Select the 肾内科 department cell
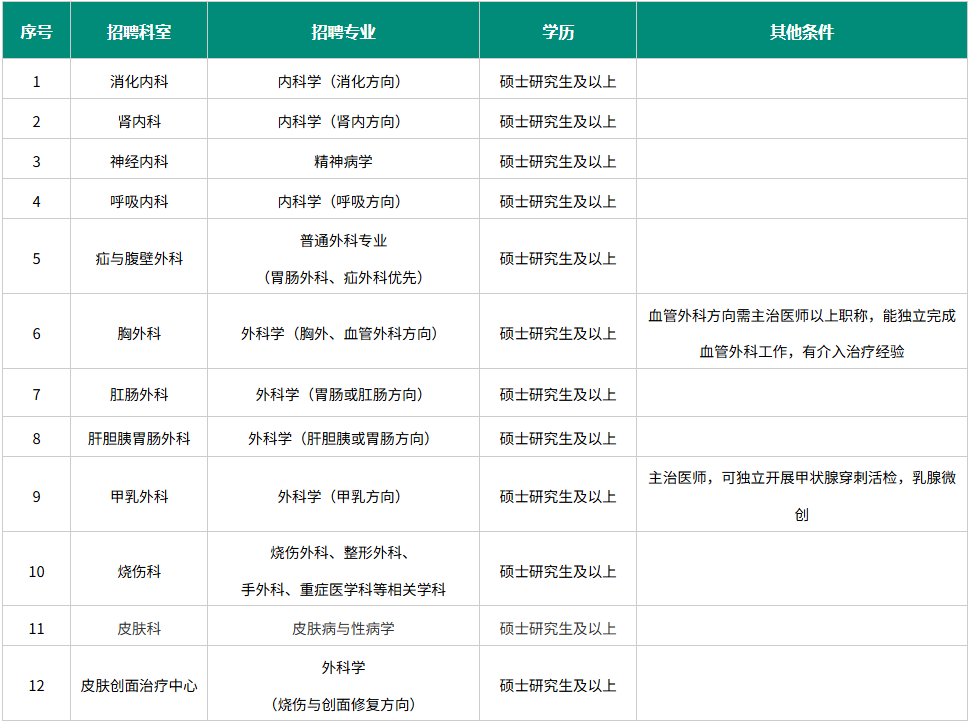The image size is (972, 721). [x=139, y=121]
